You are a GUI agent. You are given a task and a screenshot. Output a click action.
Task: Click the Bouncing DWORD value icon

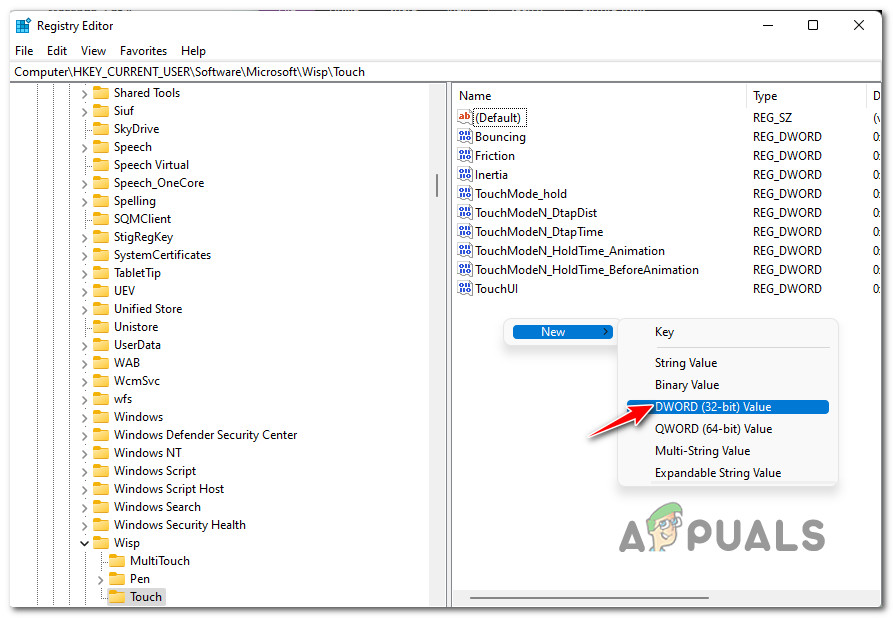(465, 136)
